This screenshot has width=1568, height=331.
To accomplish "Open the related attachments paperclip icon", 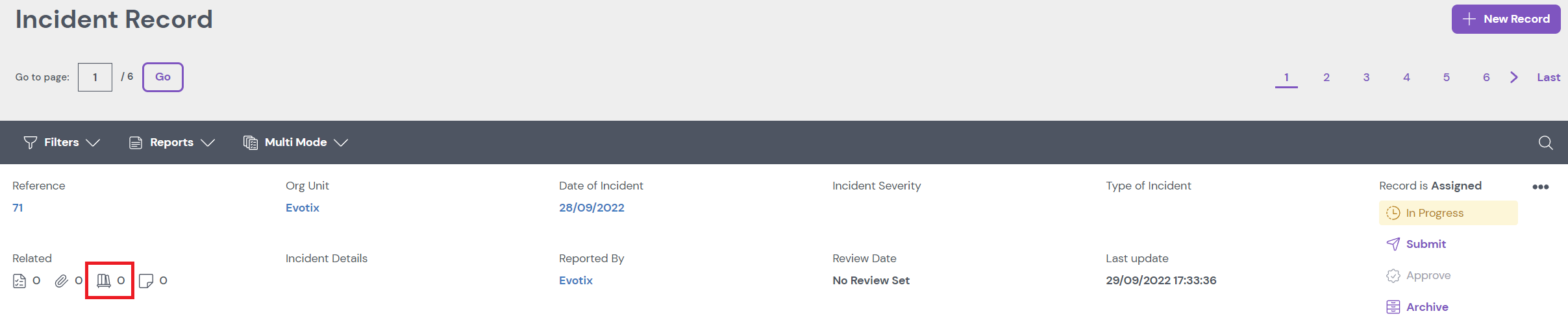I will coord(61,281).
